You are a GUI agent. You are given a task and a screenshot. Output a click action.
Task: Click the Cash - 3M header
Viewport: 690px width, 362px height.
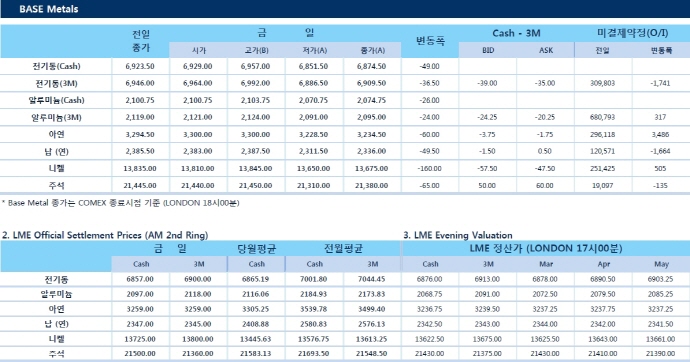point(517,33)
